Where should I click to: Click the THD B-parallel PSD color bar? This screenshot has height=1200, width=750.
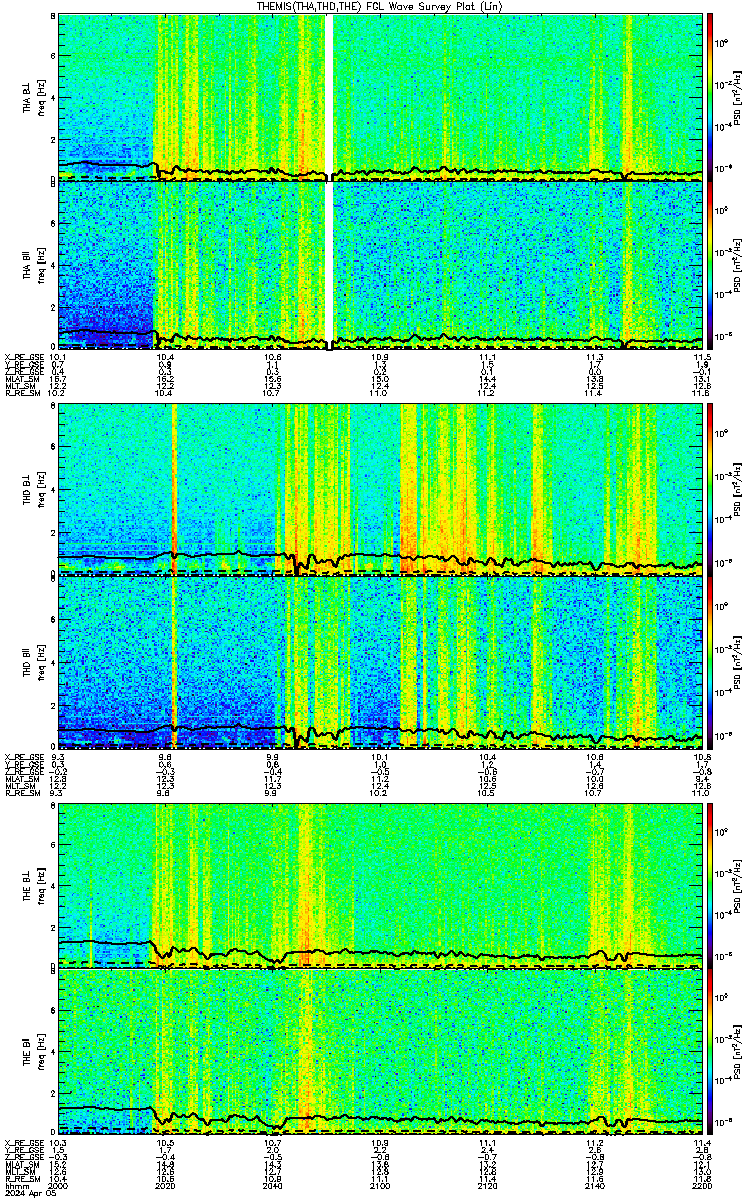tap(710, 660)
